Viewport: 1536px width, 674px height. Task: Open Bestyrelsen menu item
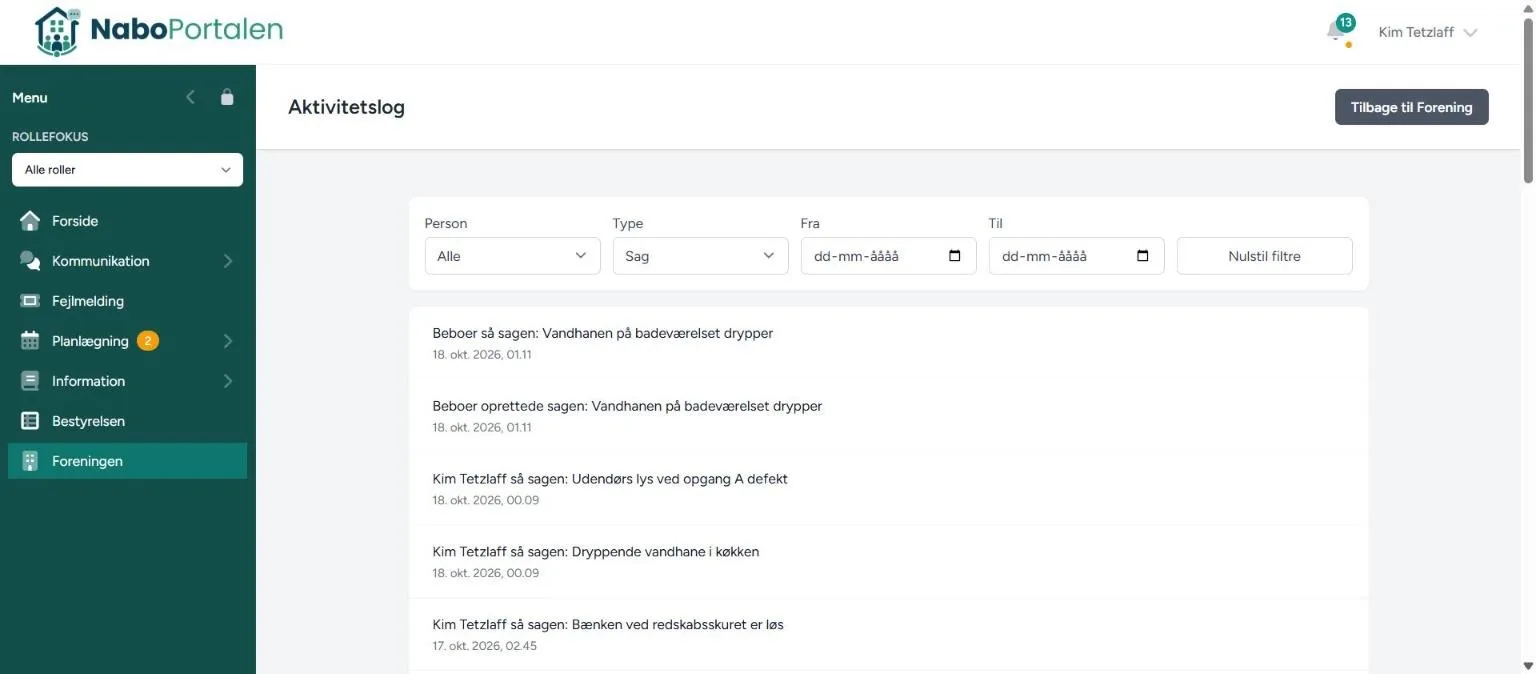pos(127,421)
